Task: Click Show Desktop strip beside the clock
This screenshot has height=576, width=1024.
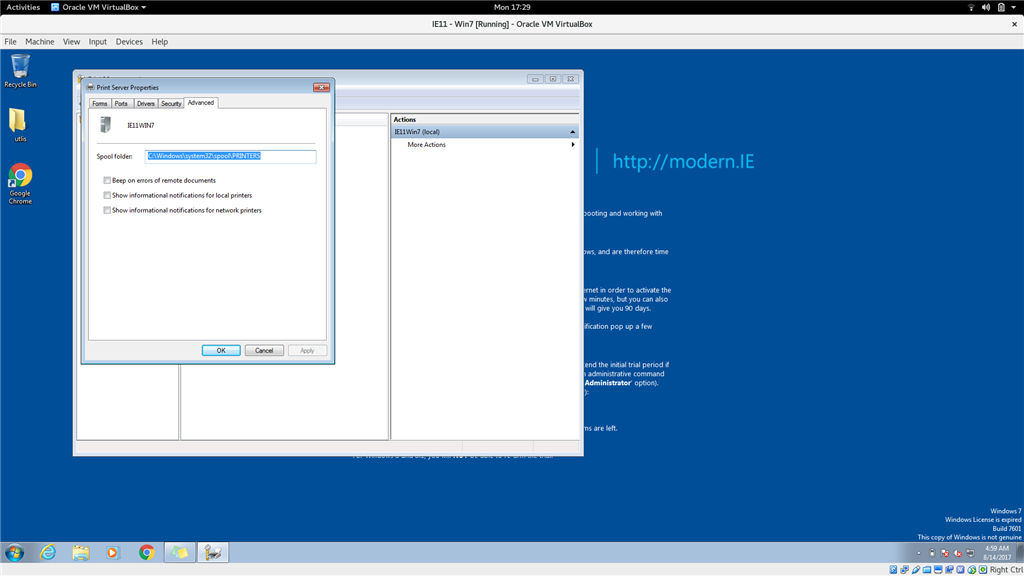Action: coord(1019,552)
